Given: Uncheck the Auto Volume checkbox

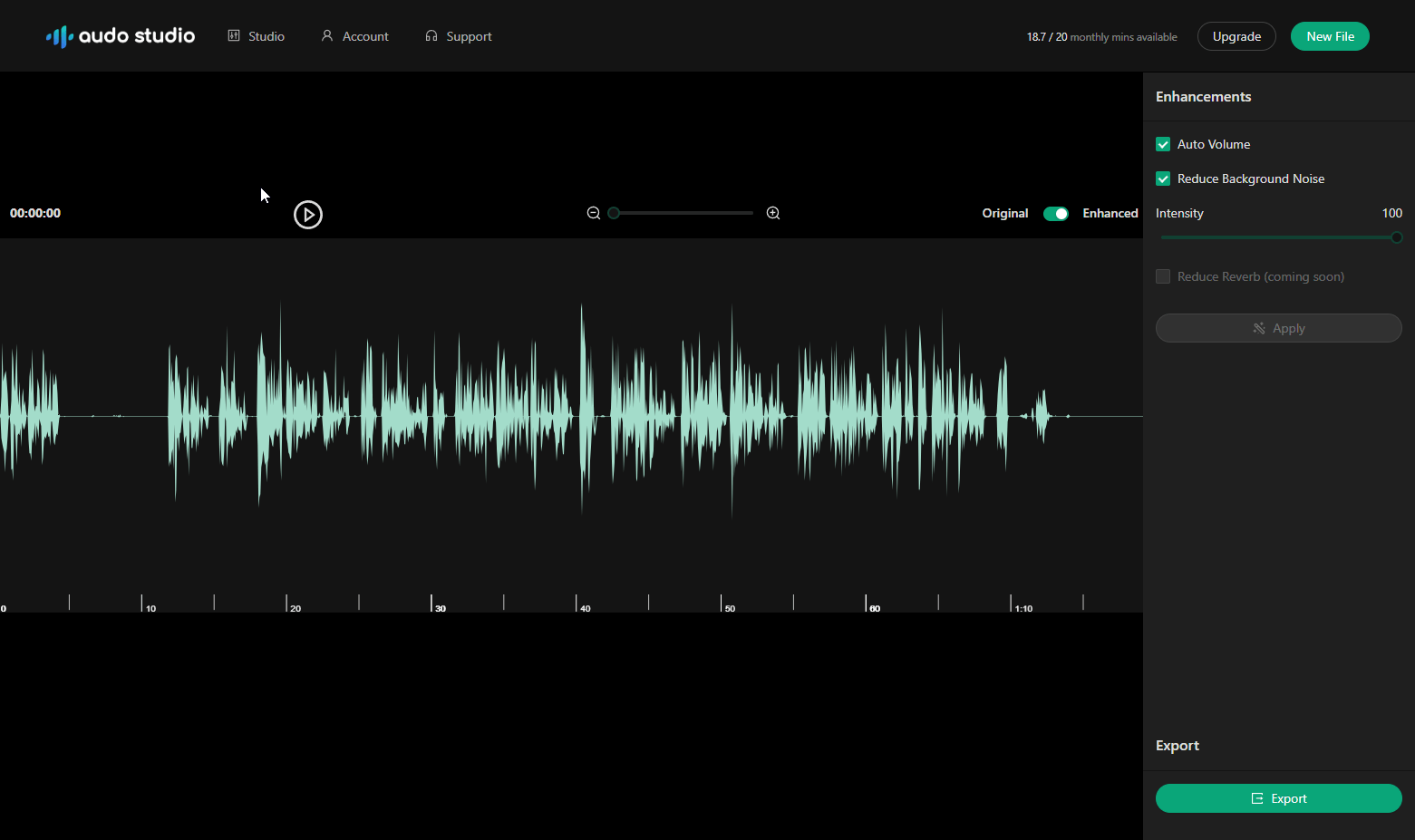Looking at the screenshot, I should click(x=1163, y=144).
